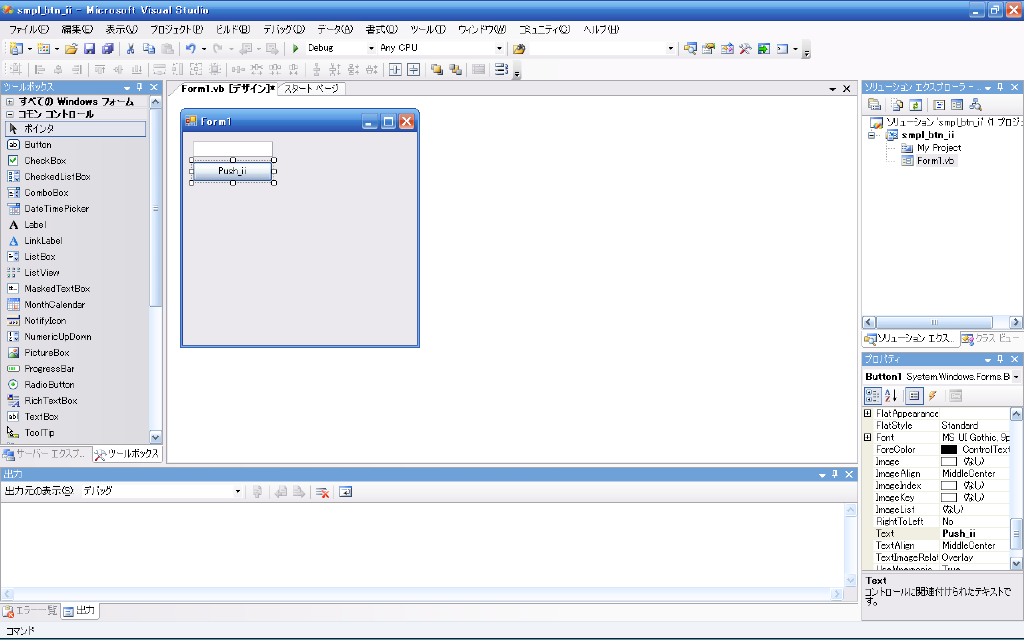Image resolution: width=1024 pixels, height=640 pixels.
Task: Click Properties icon in Solution Explorer toolbar
Action: point(874,104)
